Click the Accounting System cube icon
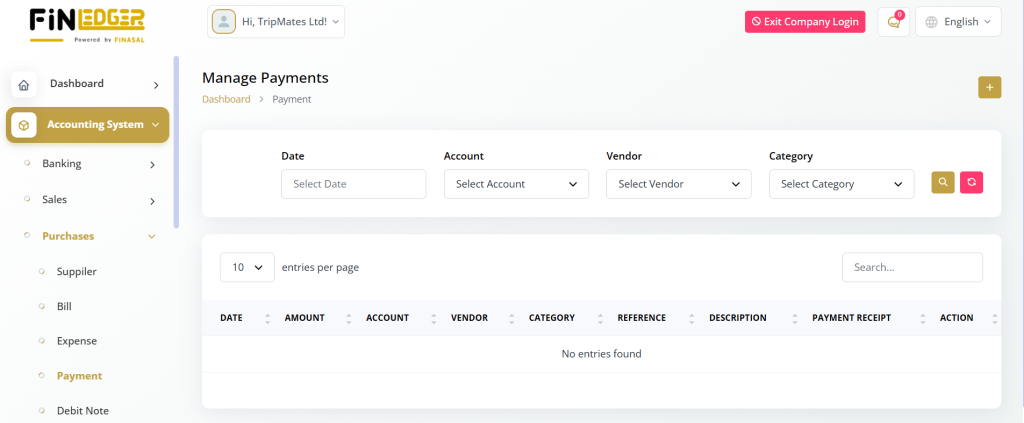The image size is (1024, 423). click(24, 125)
